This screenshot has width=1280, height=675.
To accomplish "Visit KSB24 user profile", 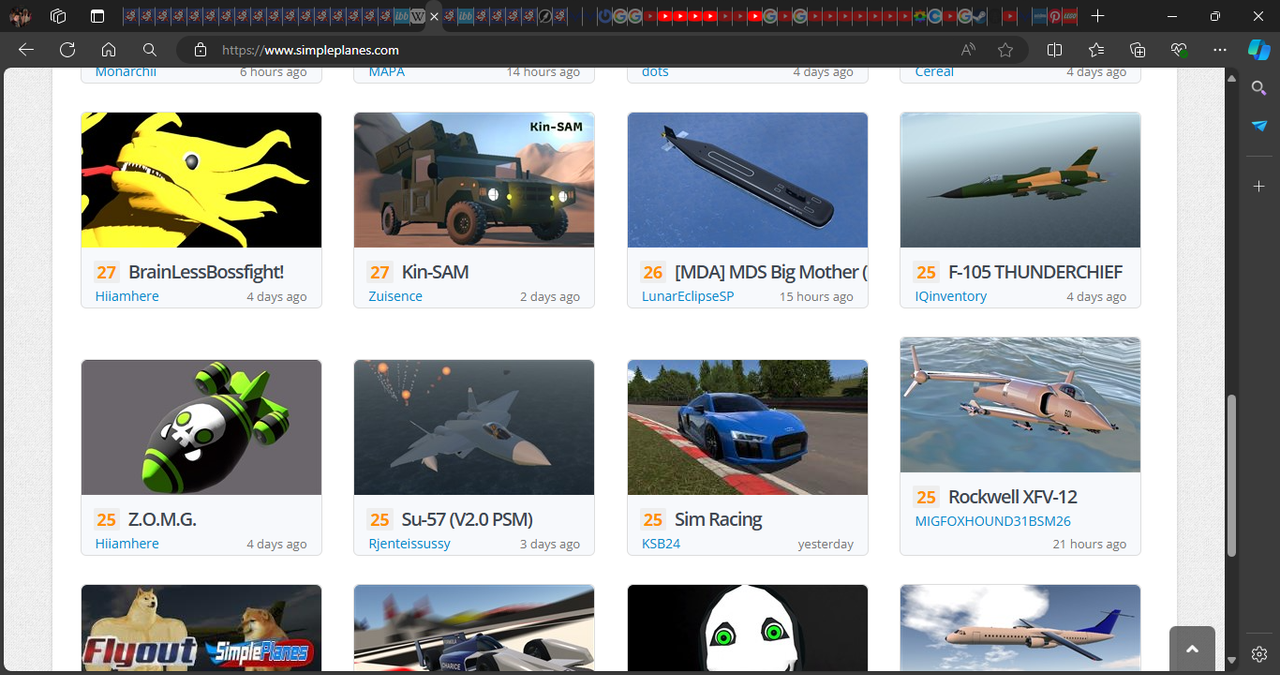I will point(660,543).
